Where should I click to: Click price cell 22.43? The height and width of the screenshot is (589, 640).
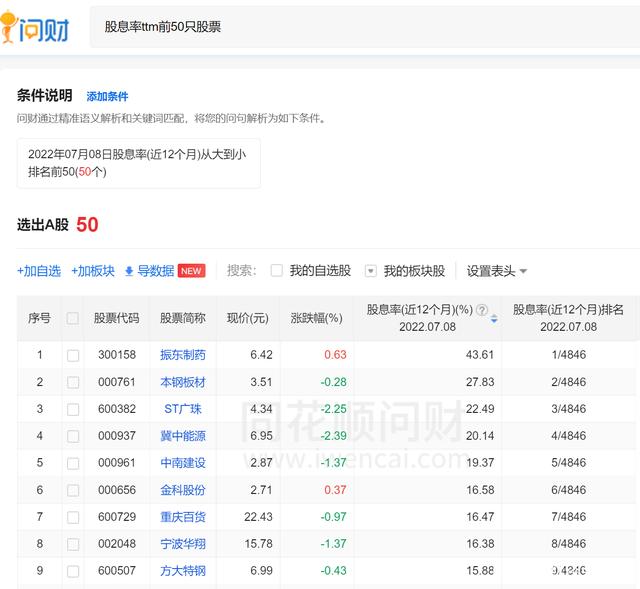coord(258,517)
